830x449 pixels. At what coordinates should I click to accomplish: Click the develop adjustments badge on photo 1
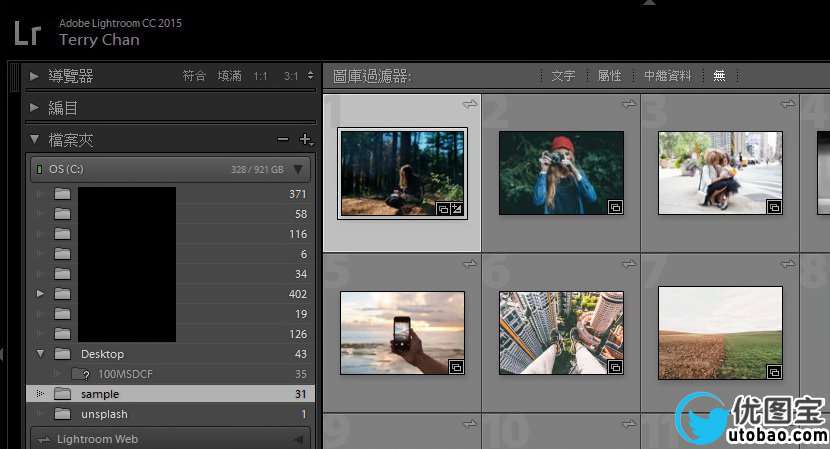point(457,209)
